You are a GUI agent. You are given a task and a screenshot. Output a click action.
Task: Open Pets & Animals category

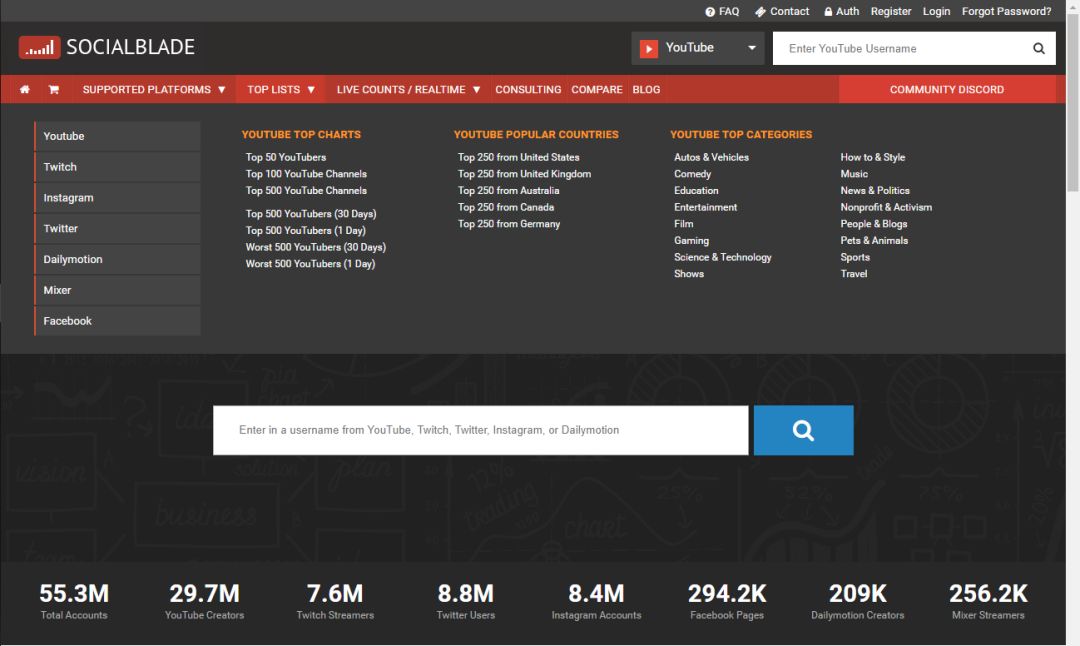[x=874, y=240]
